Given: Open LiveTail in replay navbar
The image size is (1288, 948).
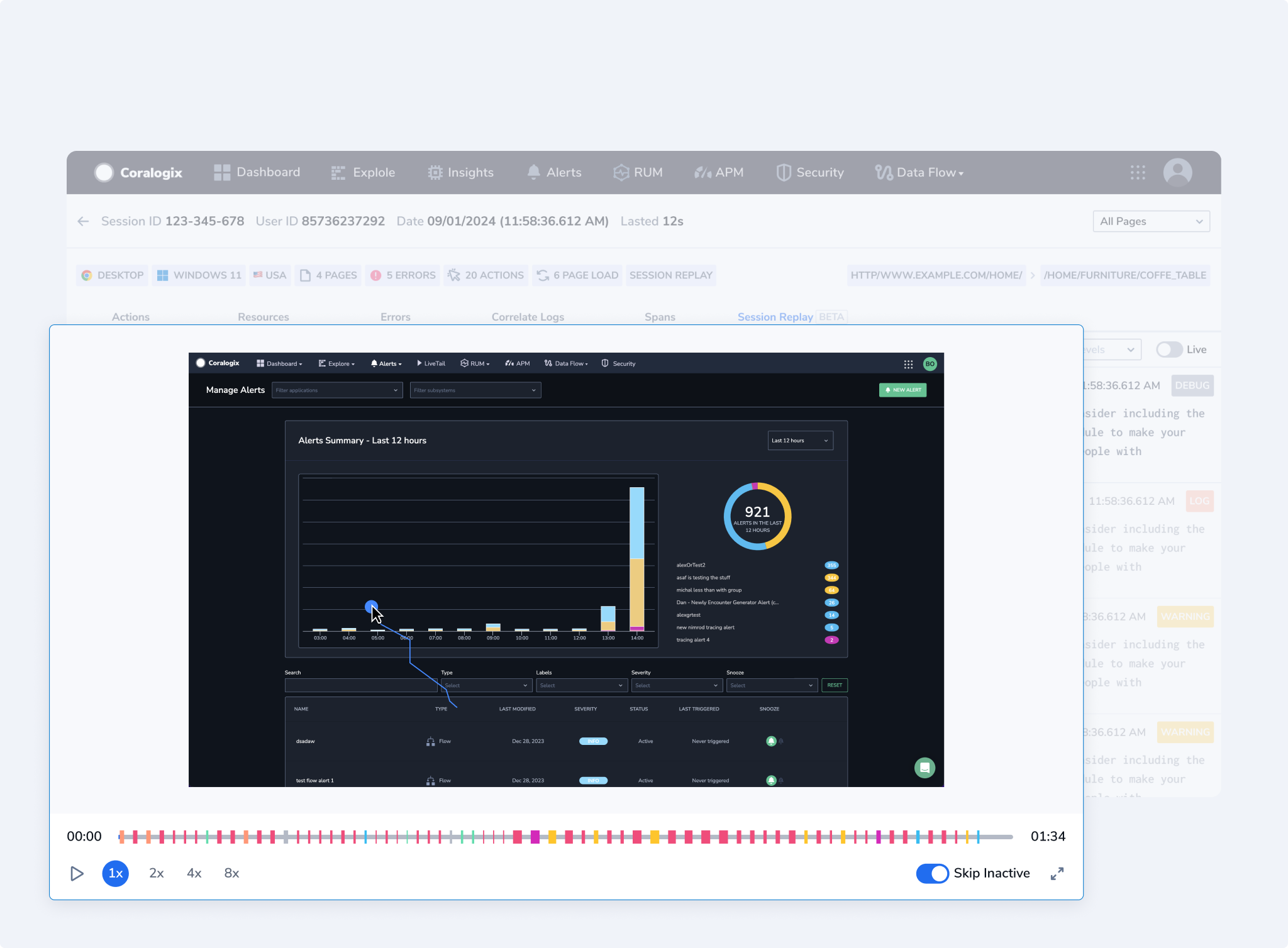Looking at the screenshot, I should coord(431,363).
